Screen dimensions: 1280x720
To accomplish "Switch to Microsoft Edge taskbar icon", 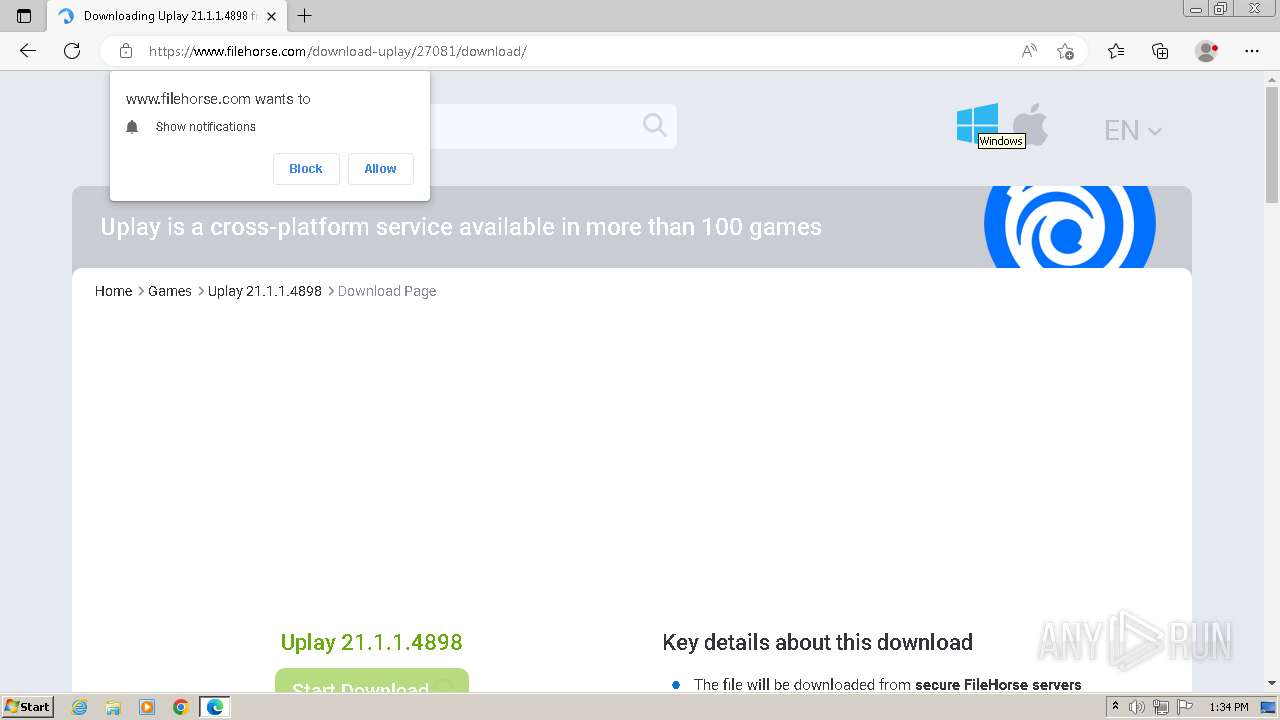I will point(215,707).
